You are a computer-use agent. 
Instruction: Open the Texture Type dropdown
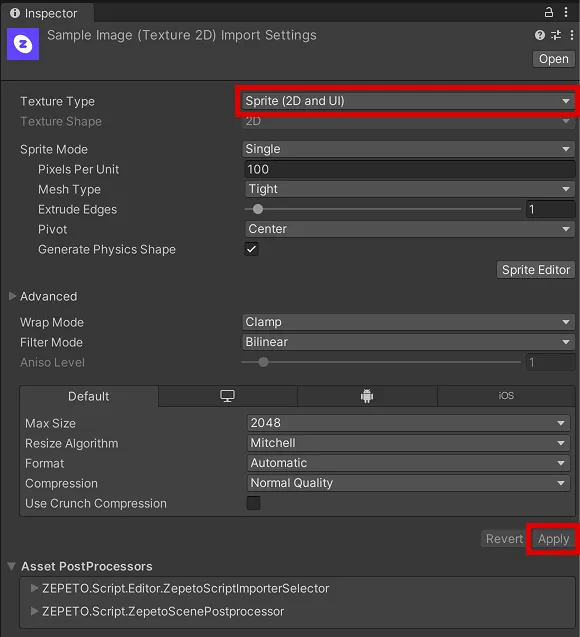(408, 101)
